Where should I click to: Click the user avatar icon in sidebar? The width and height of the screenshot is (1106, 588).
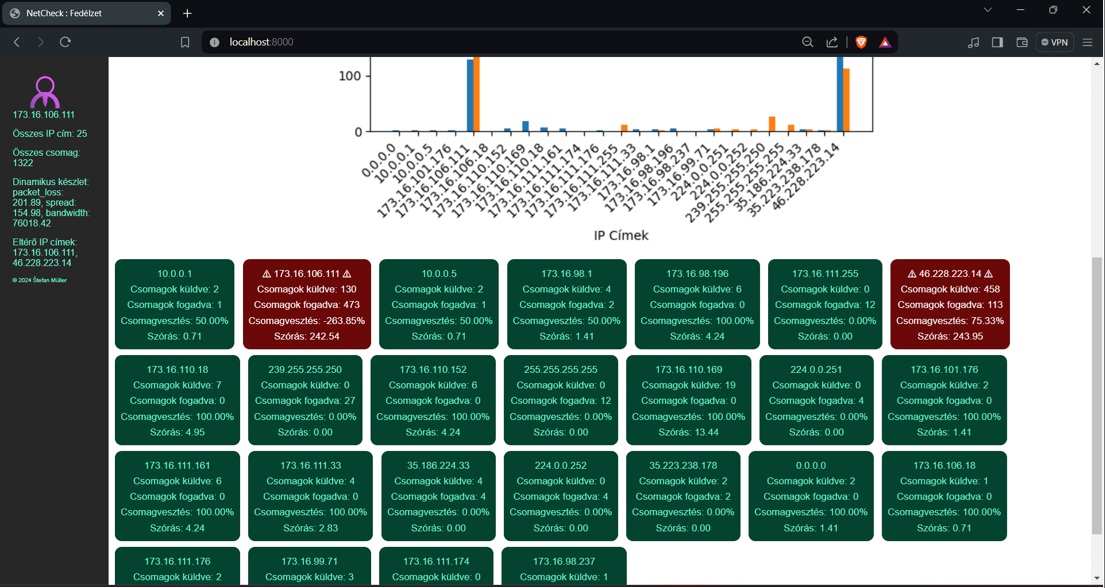point(44,92)
